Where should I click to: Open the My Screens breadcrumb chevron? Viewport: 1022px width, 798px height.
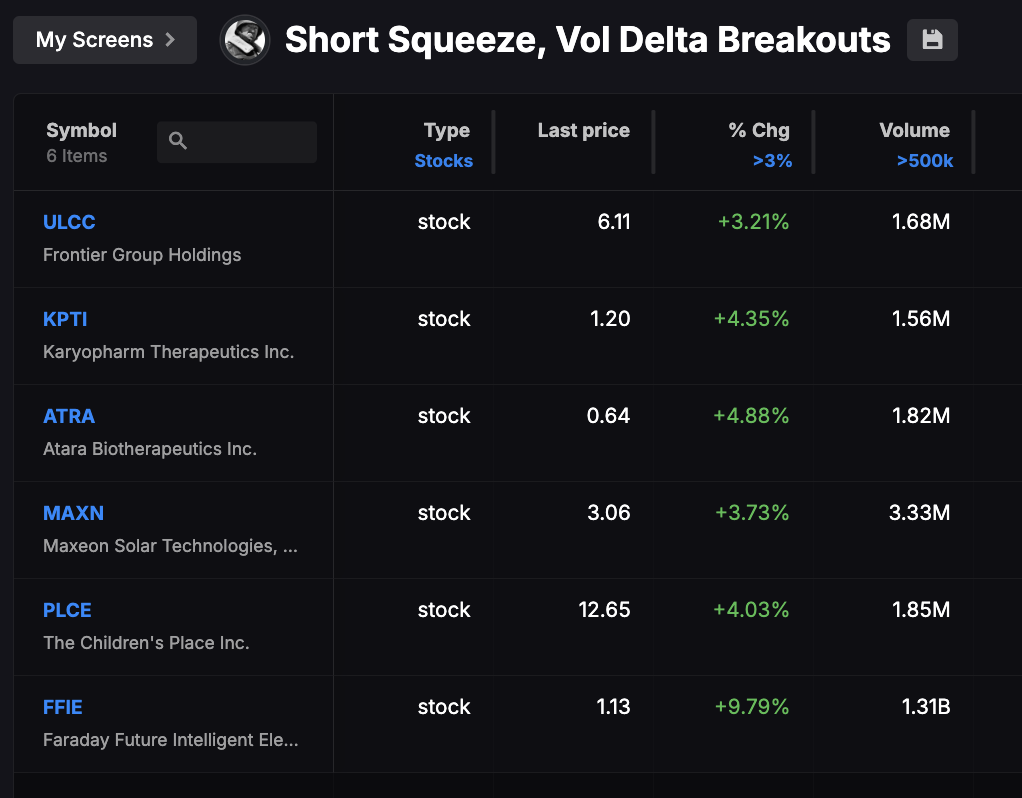[x=170, y=40]
